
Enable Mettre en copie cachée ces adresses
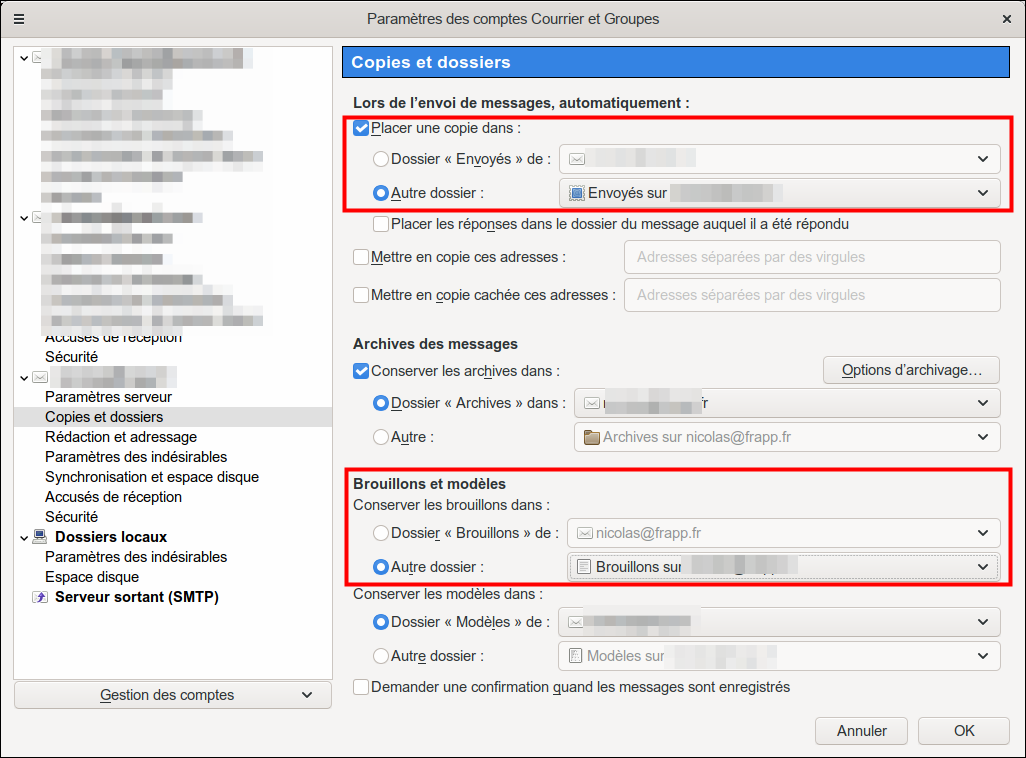click(x=362, y=295)
